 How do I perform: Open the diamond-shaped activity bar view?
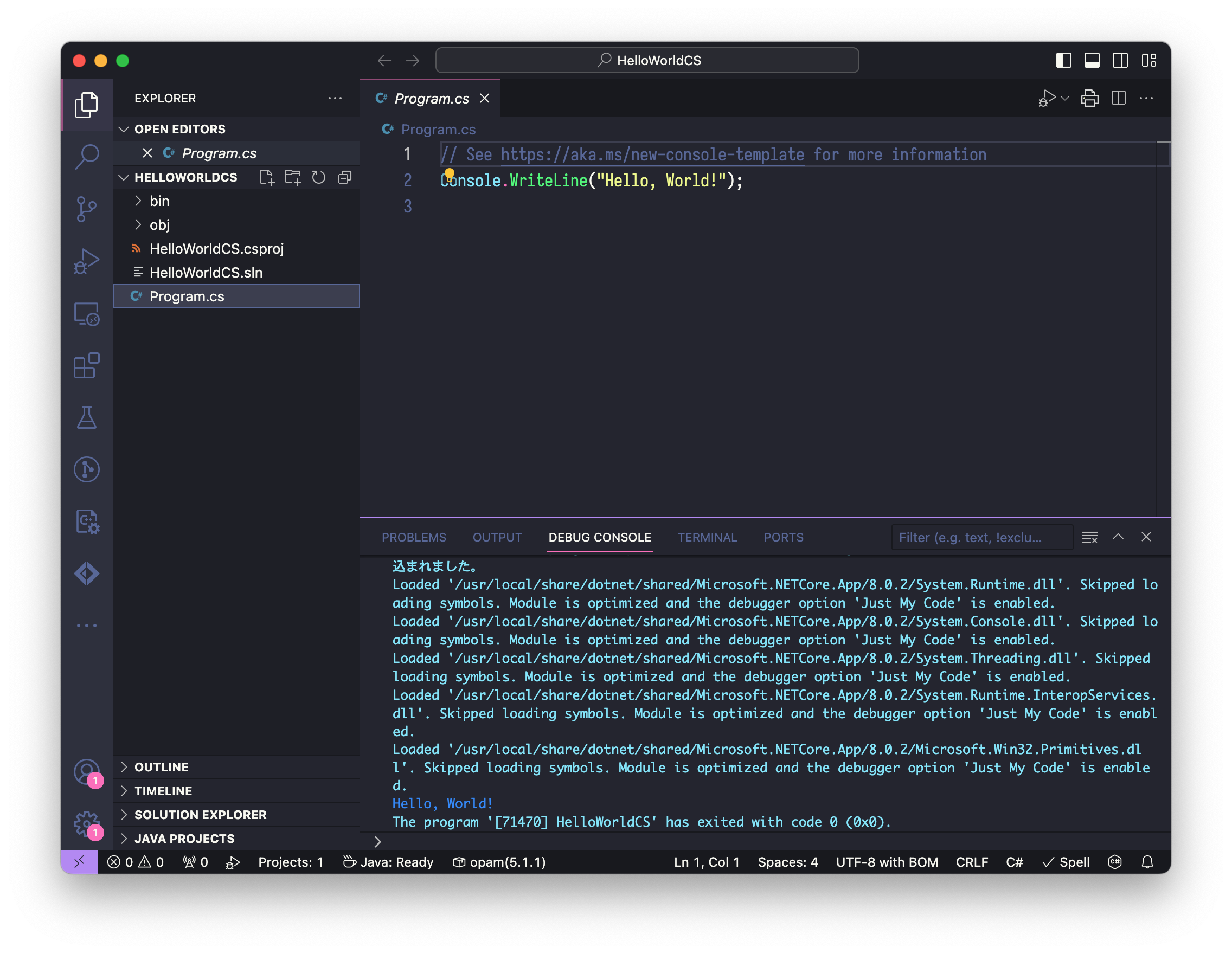point(86,573)
